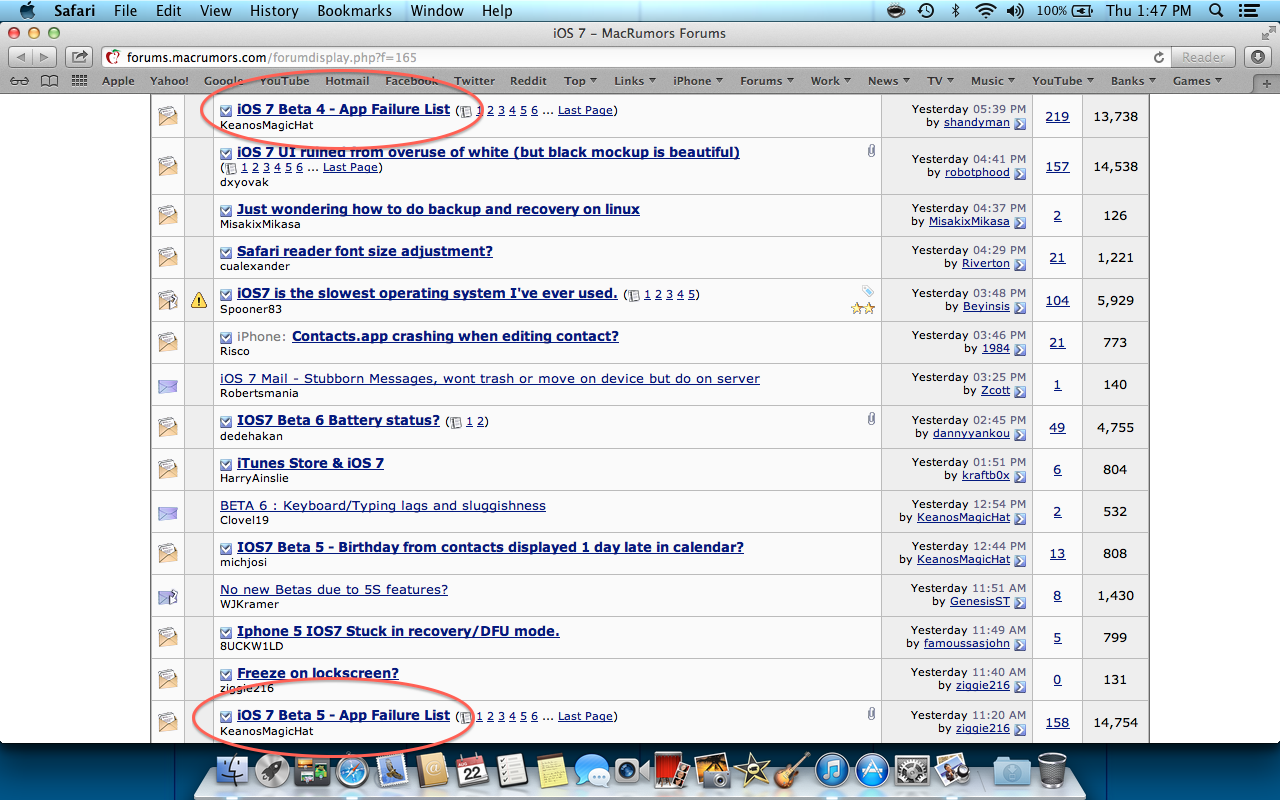Expand the Games bookmarks folder
The height and width of the screenshot is (800, 1280).
click(1197, 81)
